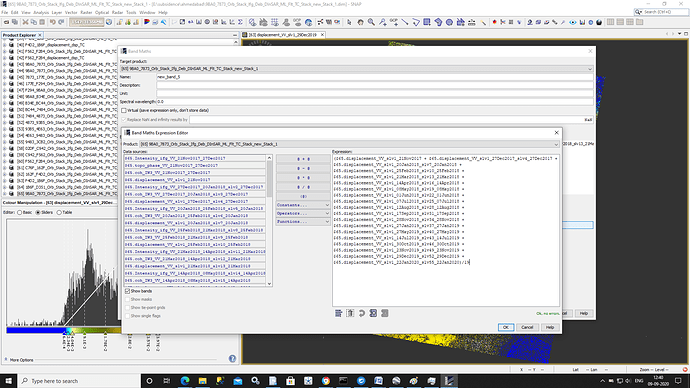Click the RGB image window icon in the toolbar

pyautogui.click(x=147, y=22)
